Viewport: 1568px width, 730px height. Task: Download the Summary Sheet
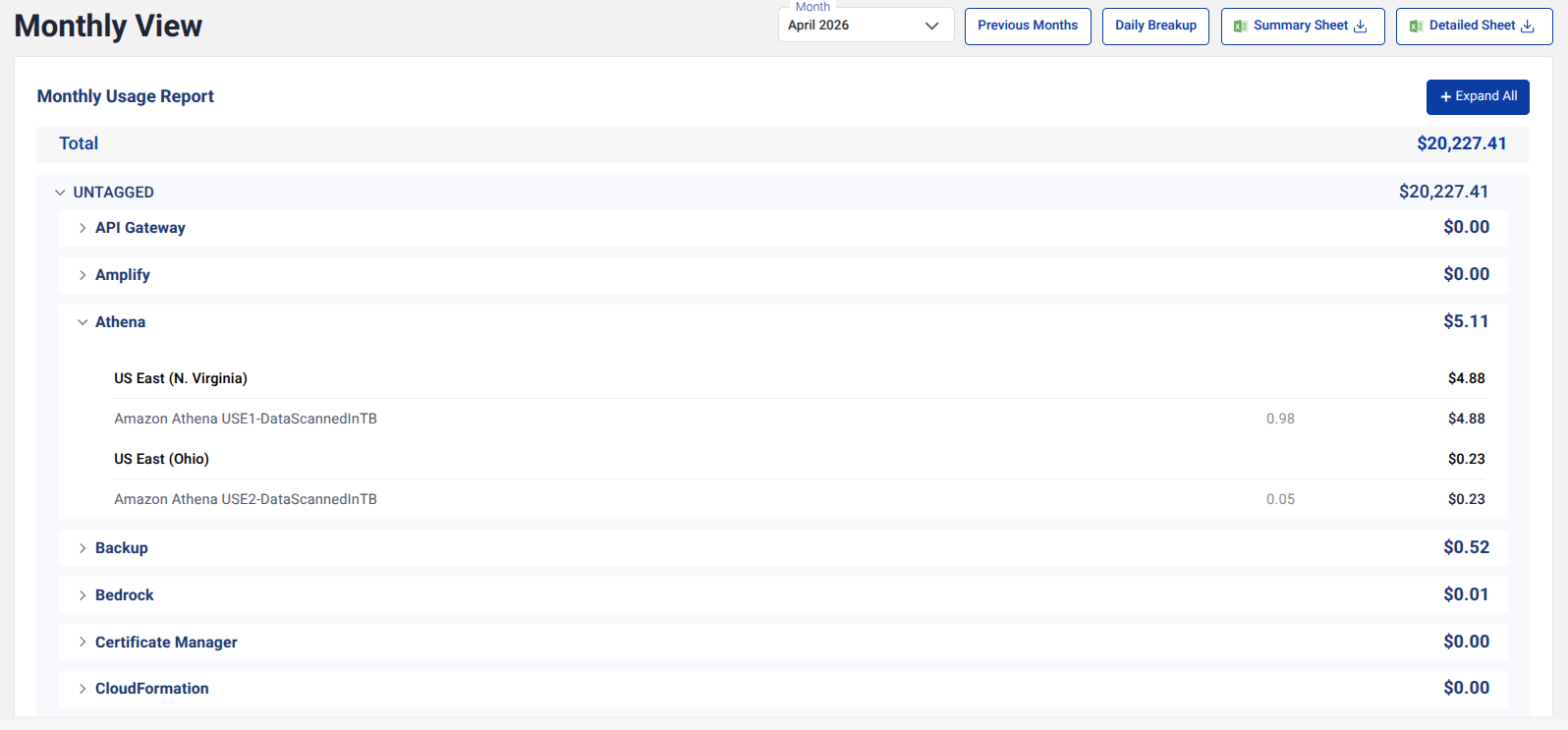click(1303, 27)
